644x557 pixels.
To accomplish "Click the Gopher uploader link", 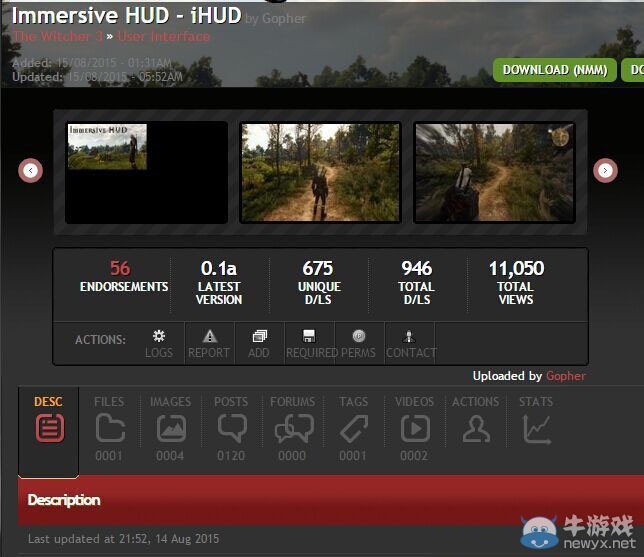I will coord(566,376).
